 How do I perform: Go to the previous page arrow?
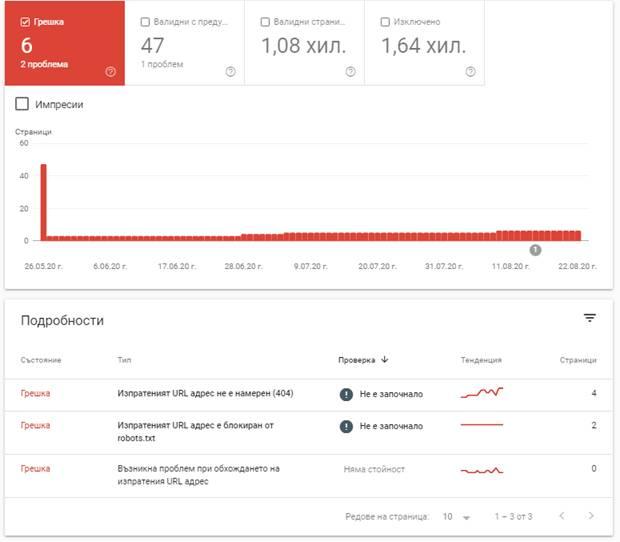[562, 516]
